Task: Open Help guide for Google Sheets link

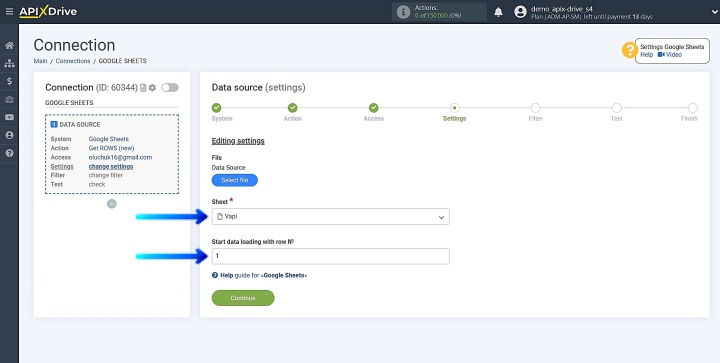Action: [x=259, y=276]
